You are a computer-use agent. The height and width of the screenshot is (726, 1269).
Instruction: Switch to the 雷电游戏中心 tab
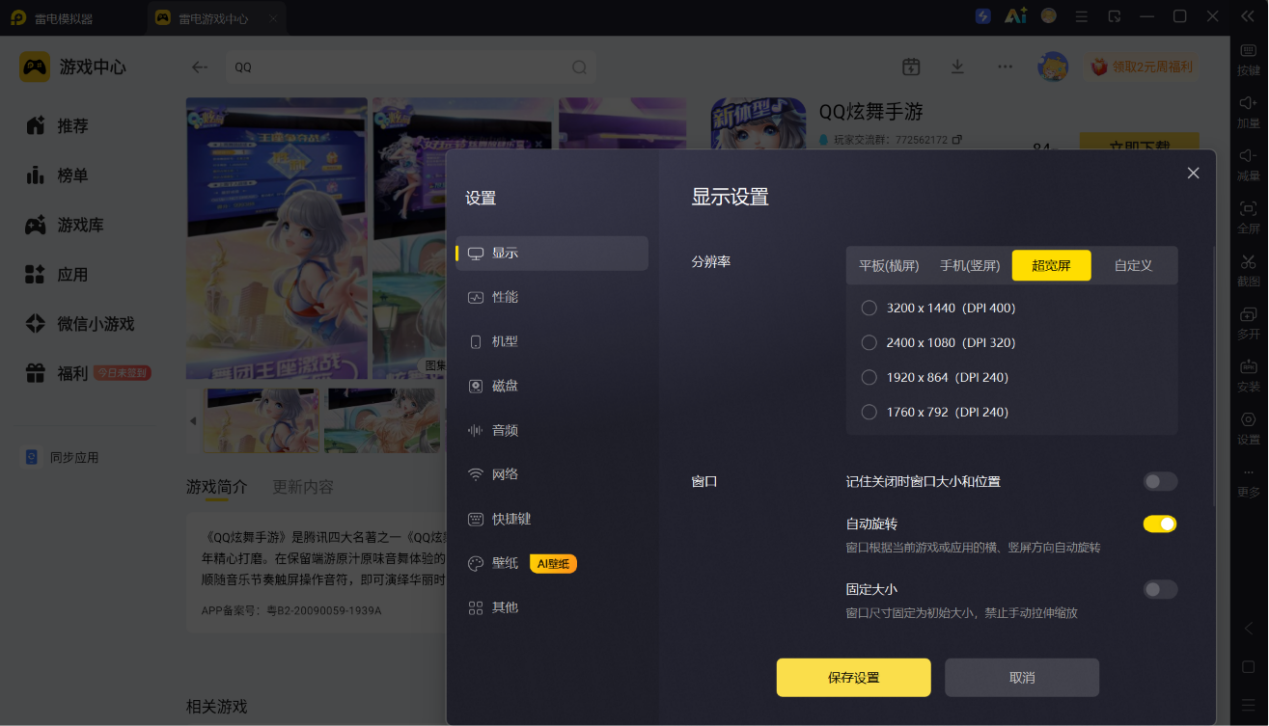click(216, 18)
